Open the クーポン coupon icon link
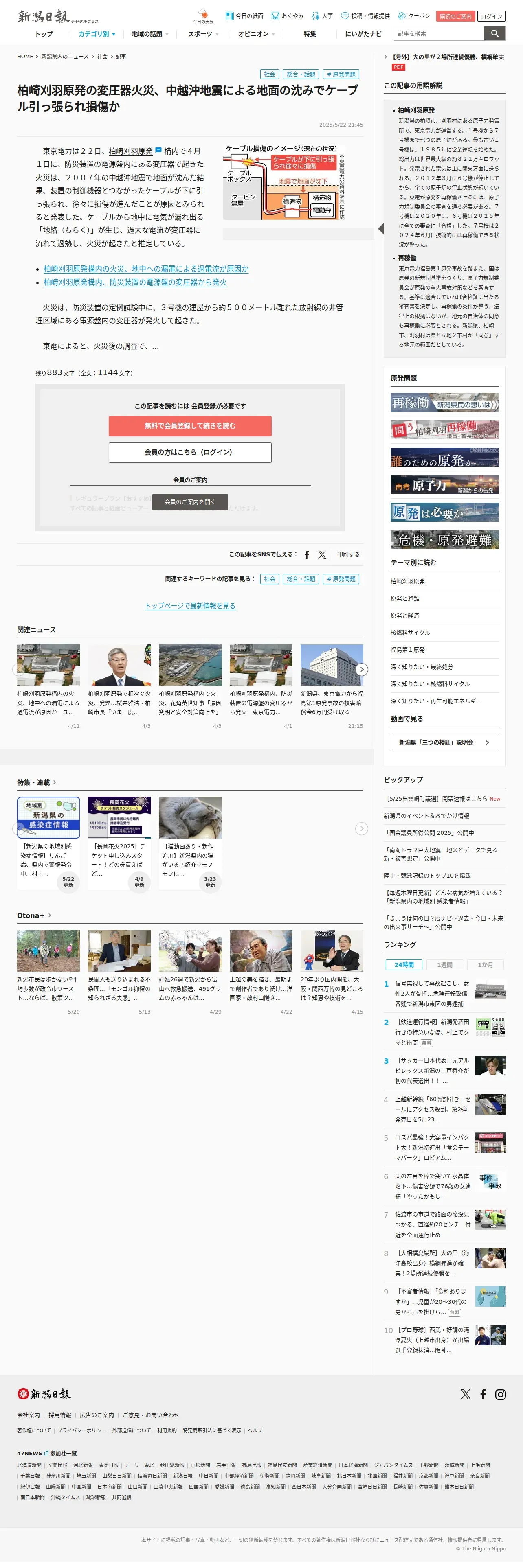Image resolution: width=523 pixels, height=1568 pixels. pyautogui.click(x=414, y=16)
